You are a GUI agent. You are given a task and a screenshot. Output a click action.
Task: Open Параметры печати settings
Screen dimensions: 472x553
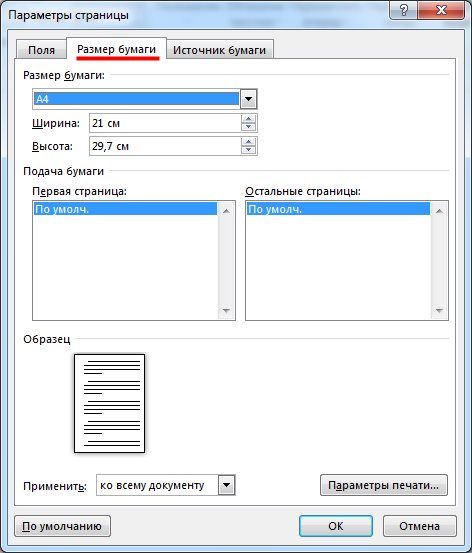(x=384, y=485)
